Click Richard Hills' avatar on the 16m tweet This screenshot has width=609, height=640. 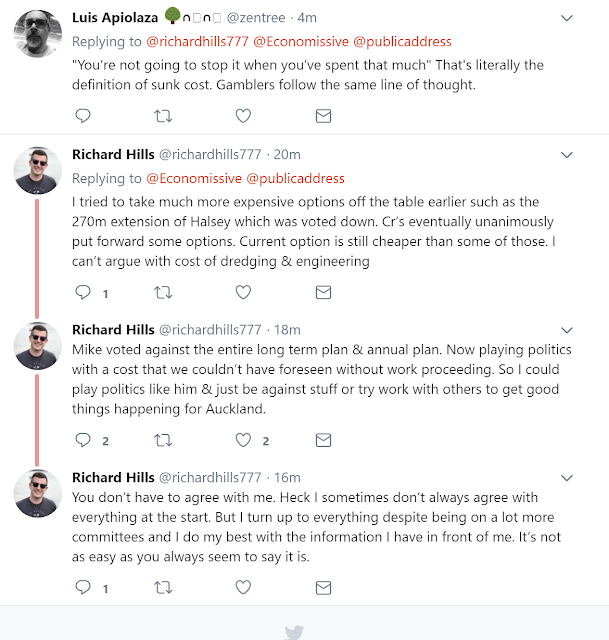pyautogui.click(x=38, y=494)
